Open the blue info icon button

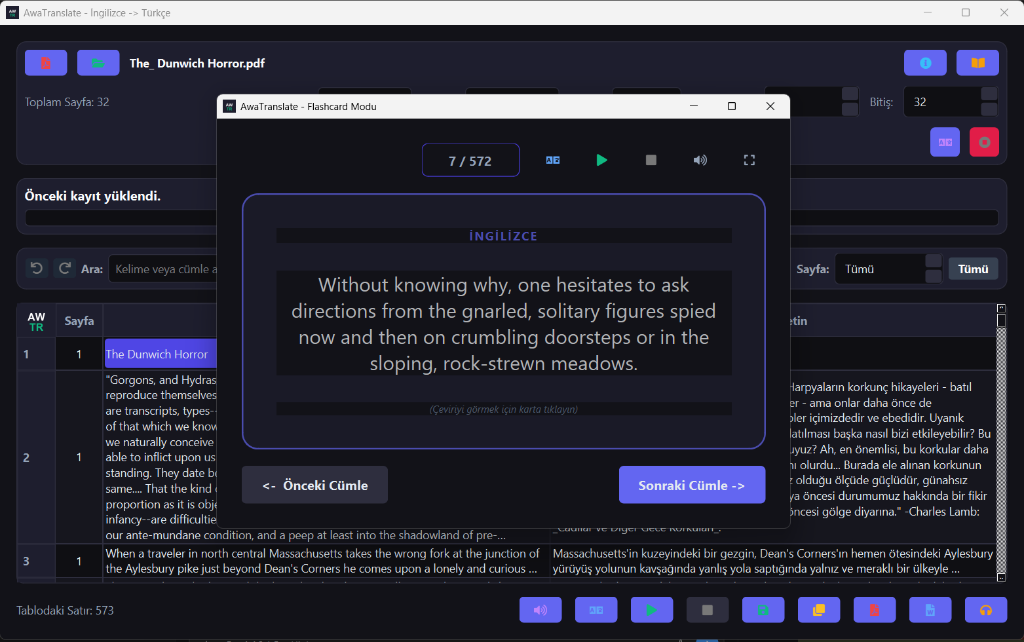tap(925, 63)
